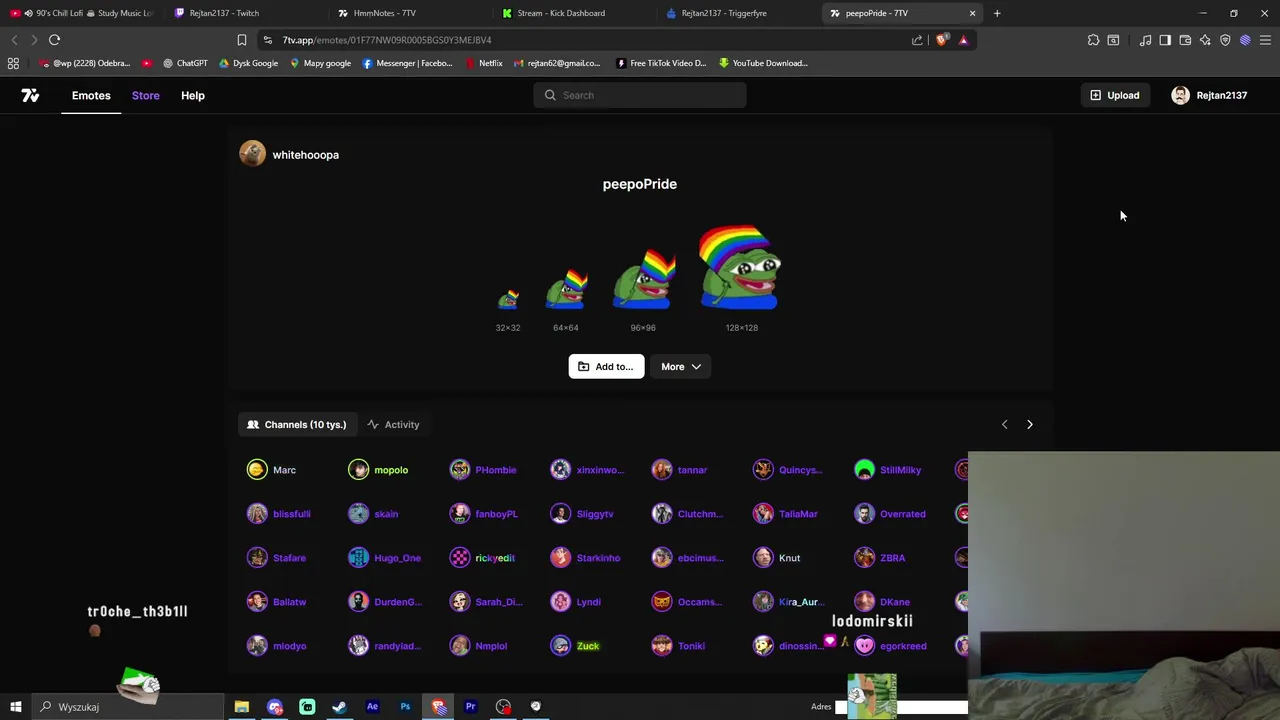Open channel PHombie
This screenshot has width=1280, height=720.
tap(483, 470)
